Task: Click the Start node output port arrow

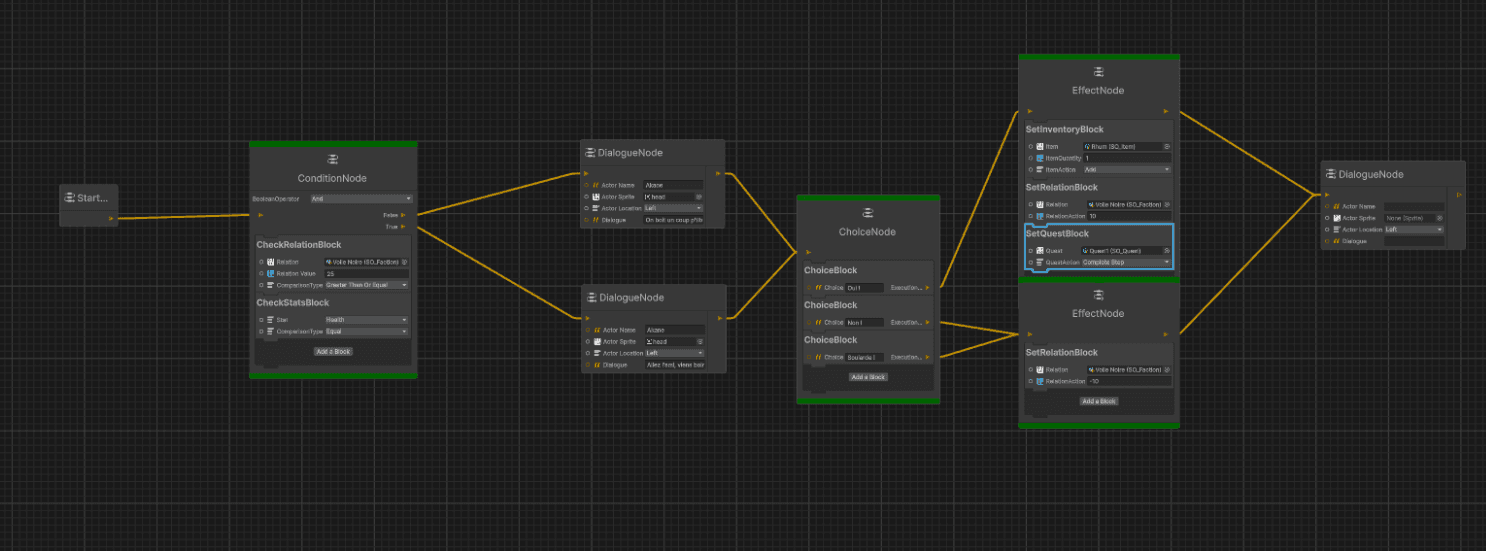Action: coord(112,217)
